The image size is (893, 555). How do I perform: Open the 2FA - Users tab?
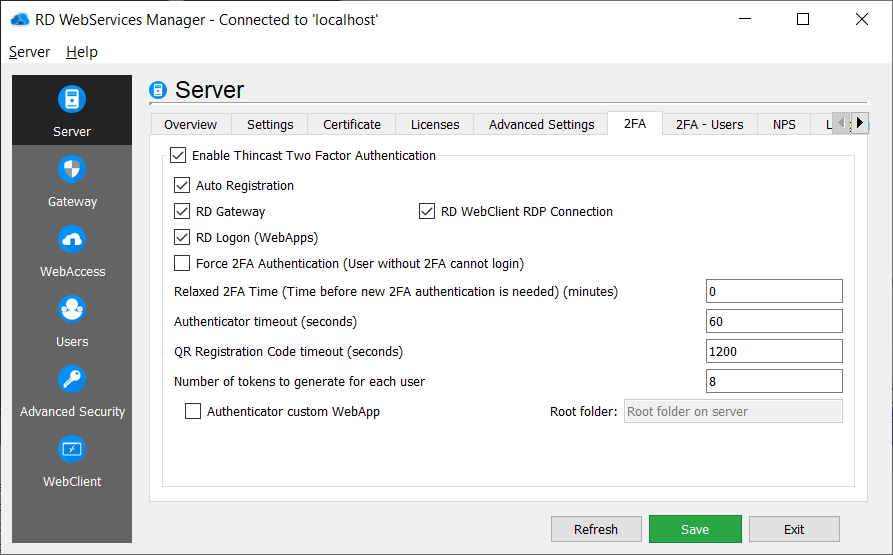(710, 125)
